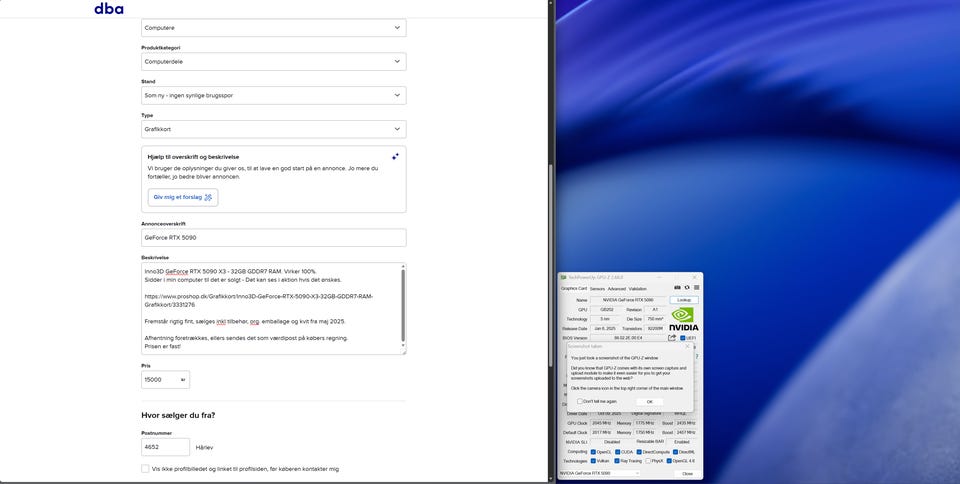Click the GPU-Z refresh icon
The width and height of the screenshot is (960, 484).
pyautogui.click(x=687, y=288)
